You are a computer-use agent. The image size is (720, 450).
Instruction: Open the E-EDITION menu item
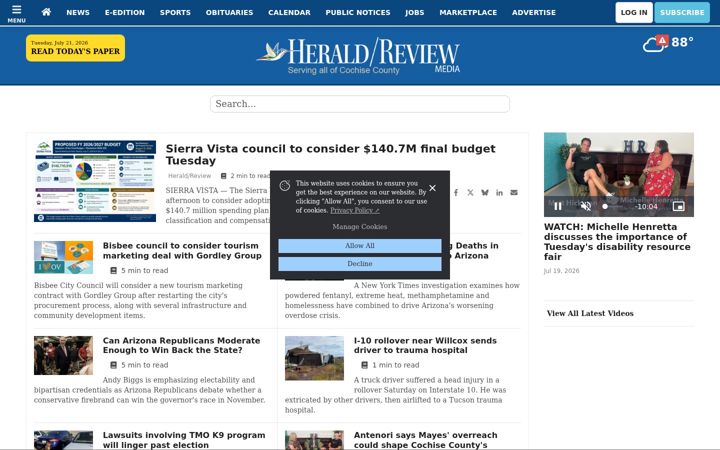tap(124, 12)
